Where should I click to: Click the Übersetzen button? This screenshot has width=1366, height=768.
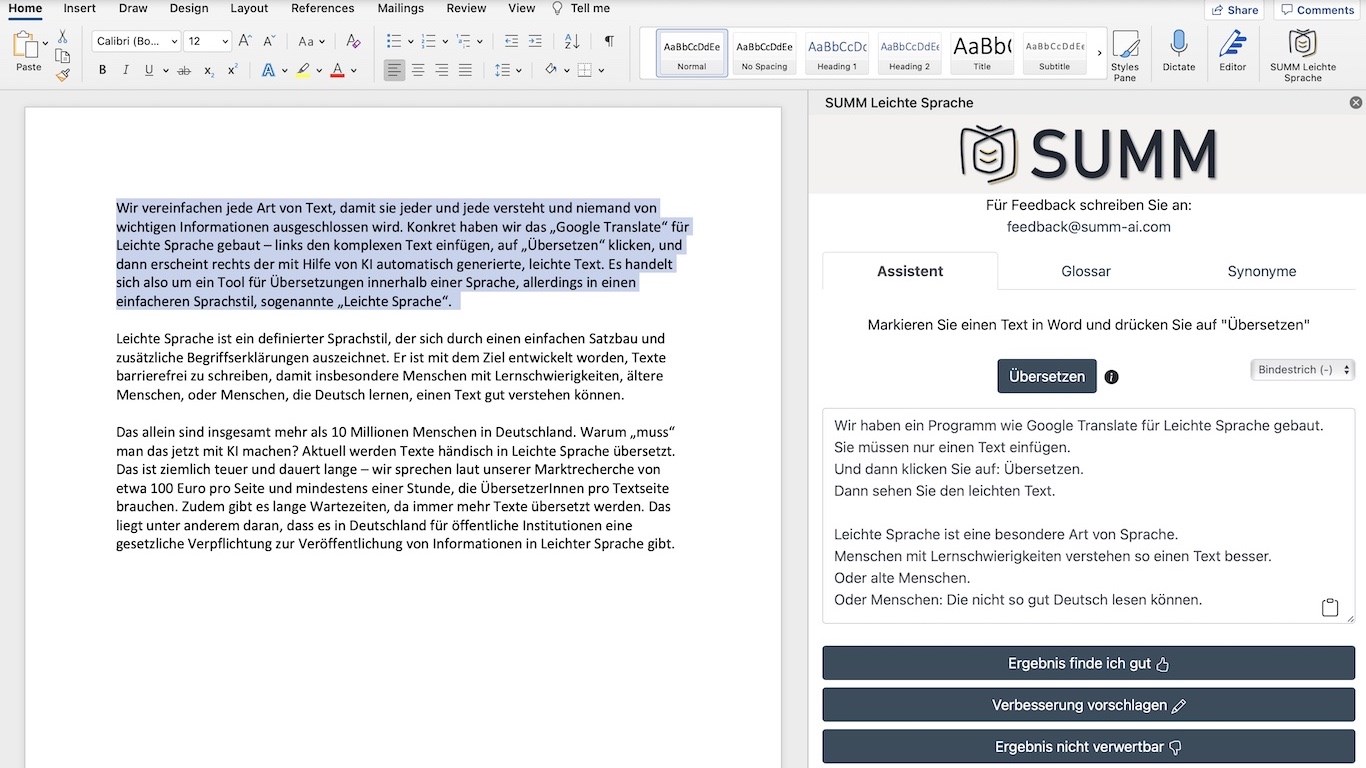[x=1047, y=376]
